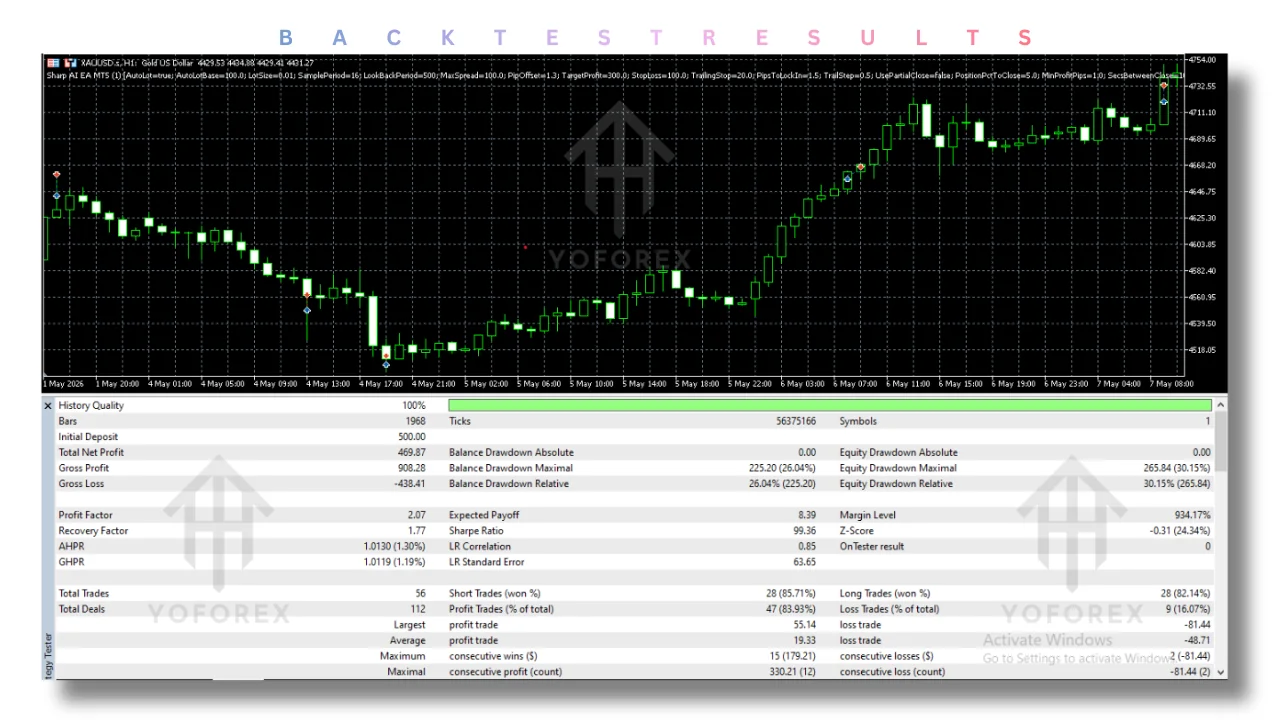Select the Gross Profit value 908.28
The image size is (1280, 720).
(411, 468)
